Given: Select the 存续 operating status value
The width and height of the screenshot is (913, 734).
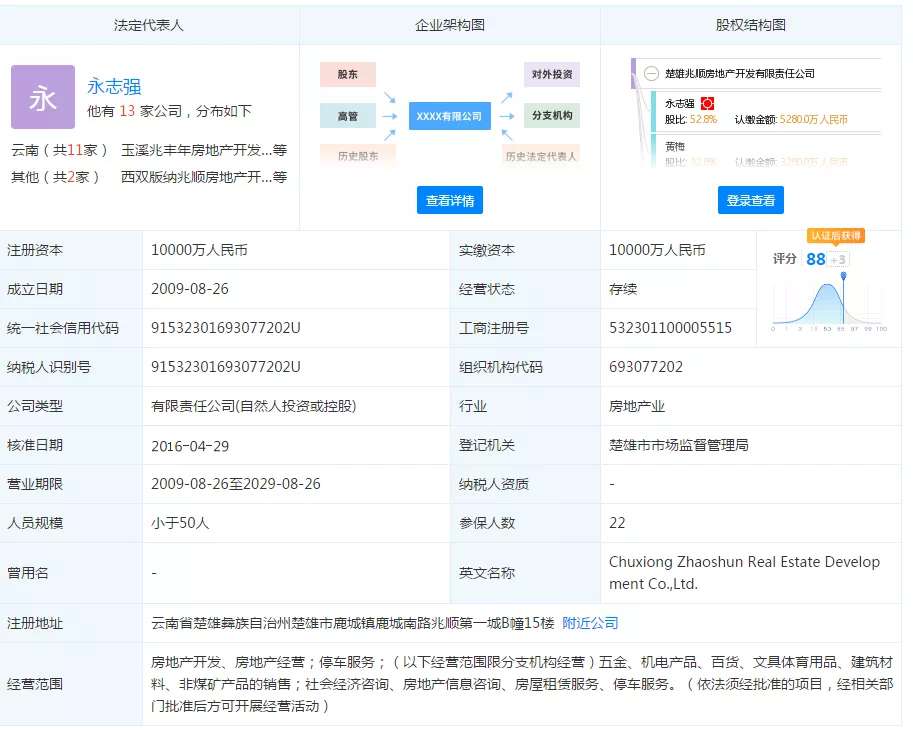Looking at the screenshot, I should click(x=623, y=289).
